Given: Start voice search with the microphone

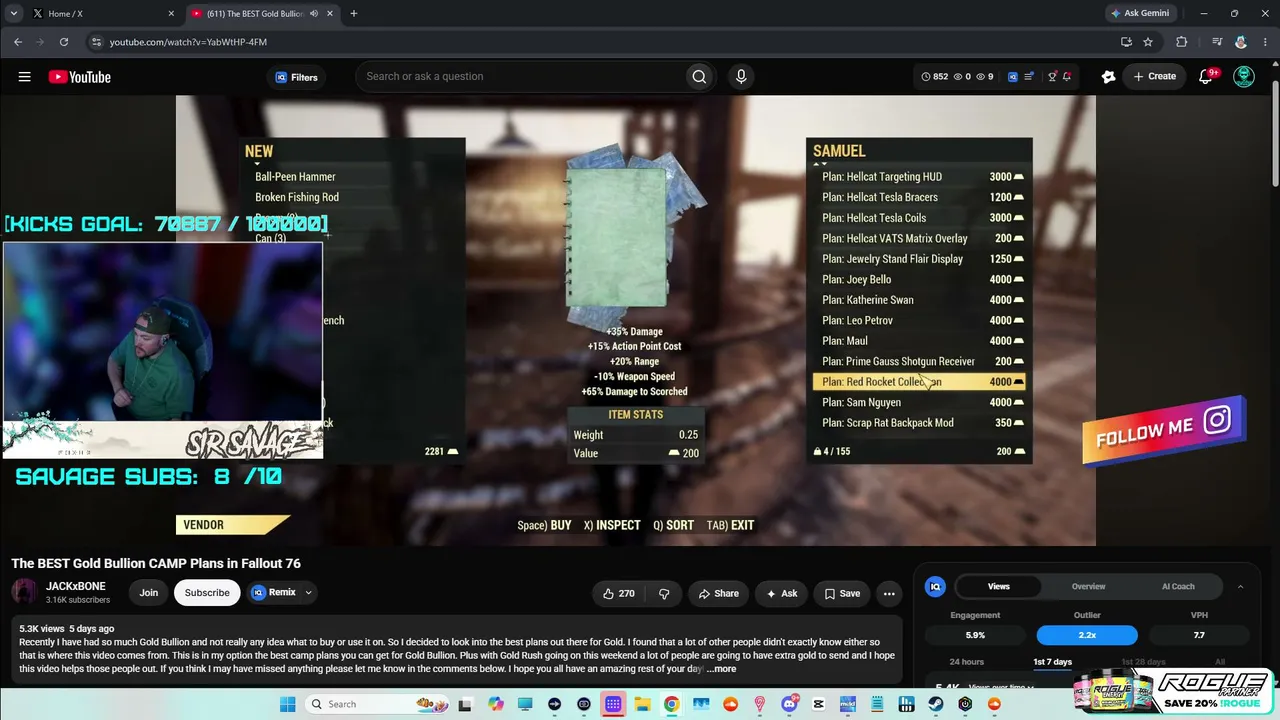Looking at the screenshot, I should (x=741, y=77).
